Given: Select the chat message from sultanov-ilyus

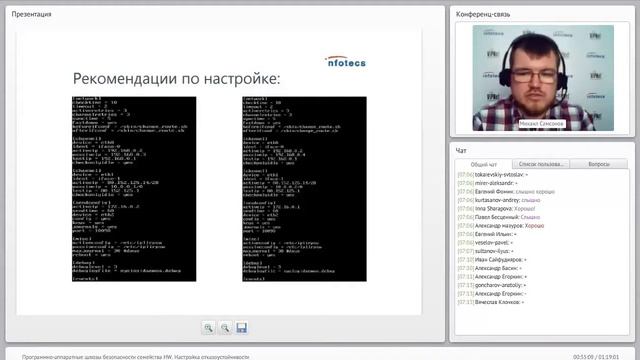Looking at the screenshot, I should [486, 251].
